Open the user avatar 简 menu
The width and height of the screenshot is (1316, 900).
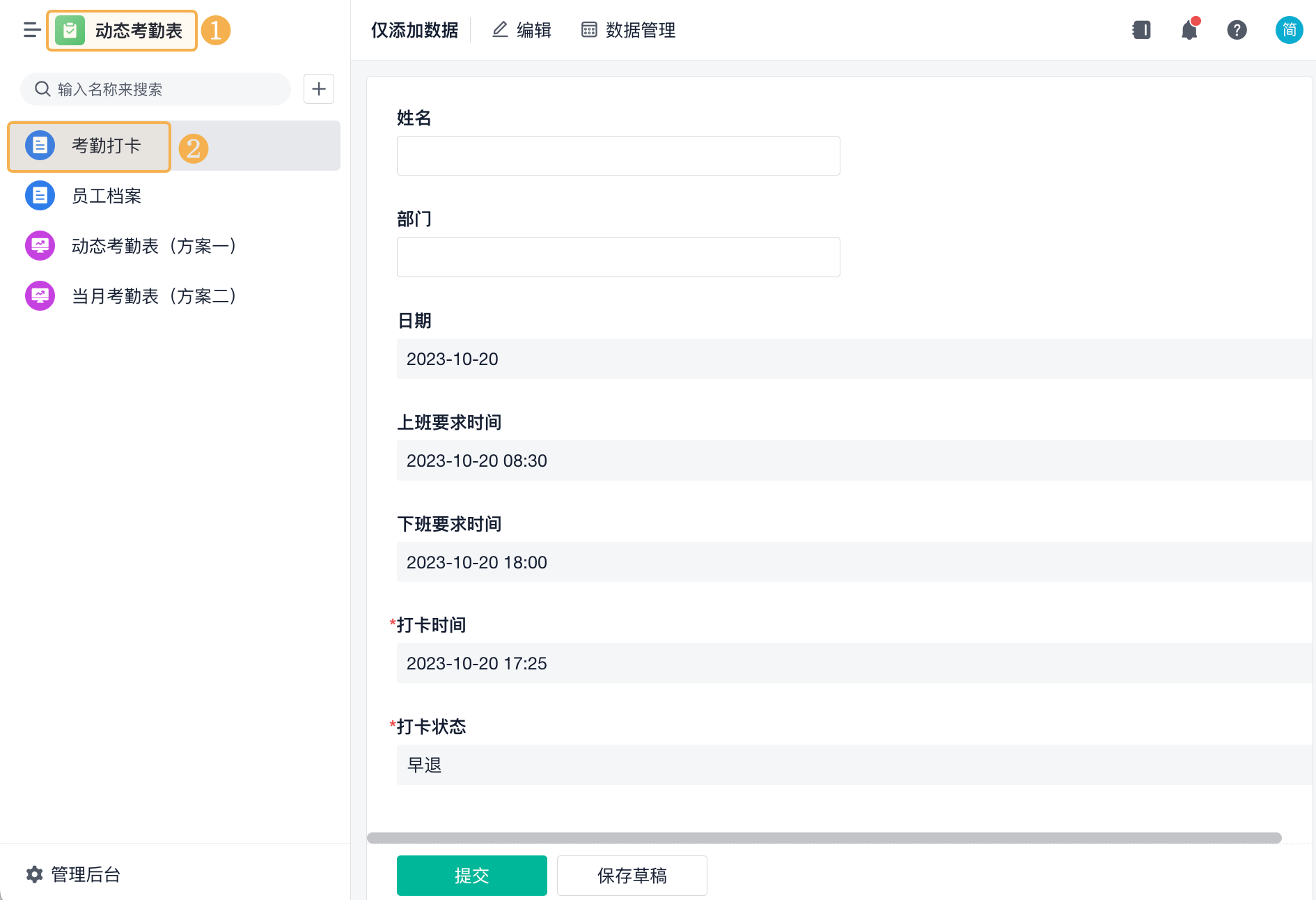pyautogui.click(x=1290, y=30)
